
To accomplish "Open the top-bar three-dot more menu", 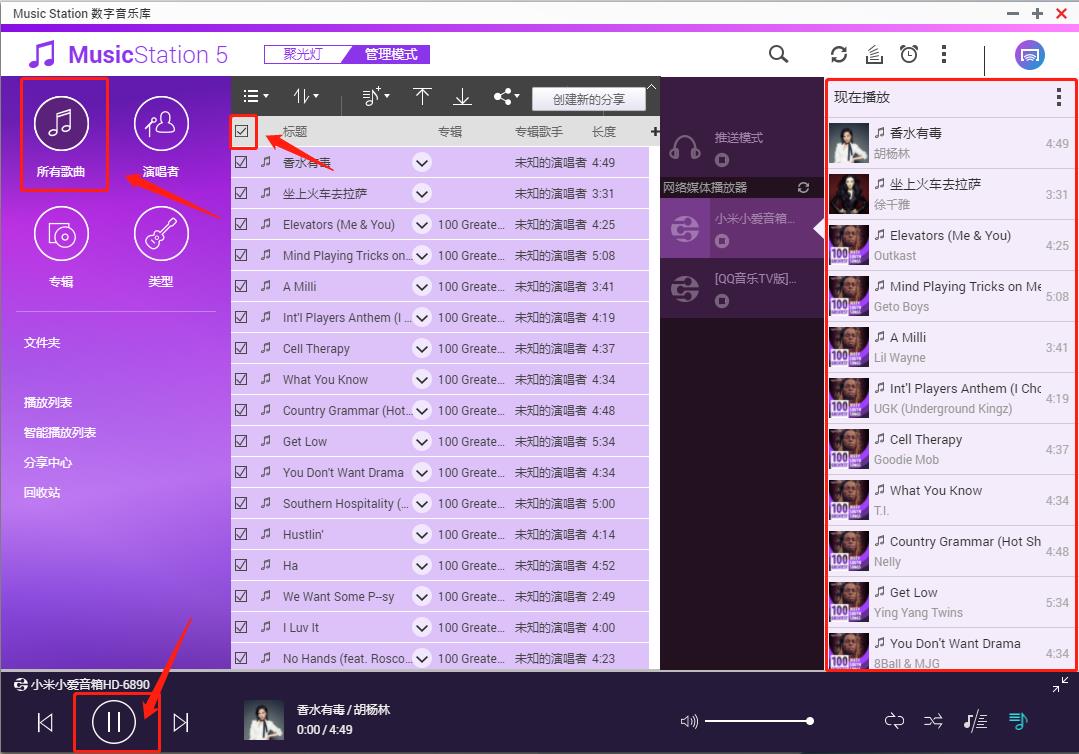I will (x=944, y=54).
